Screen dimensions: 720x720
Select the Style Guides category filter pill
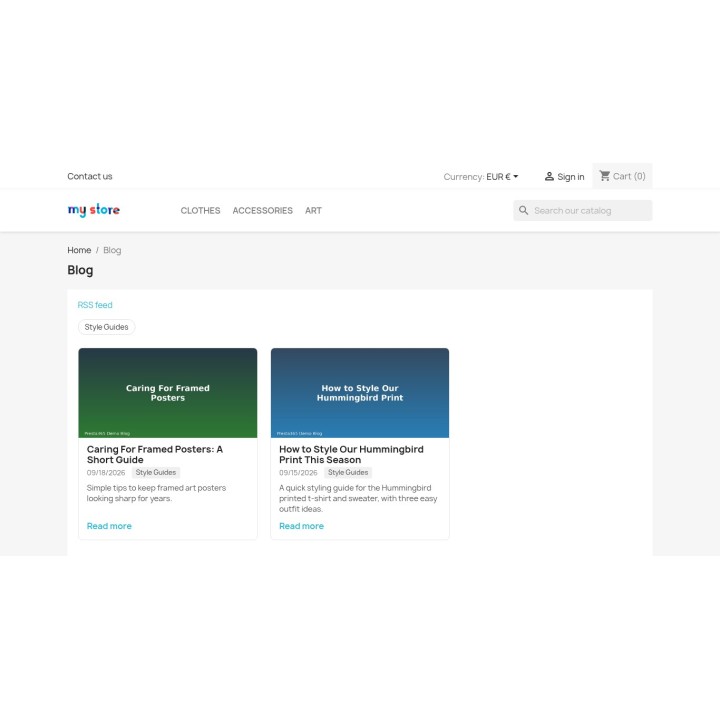106,327
